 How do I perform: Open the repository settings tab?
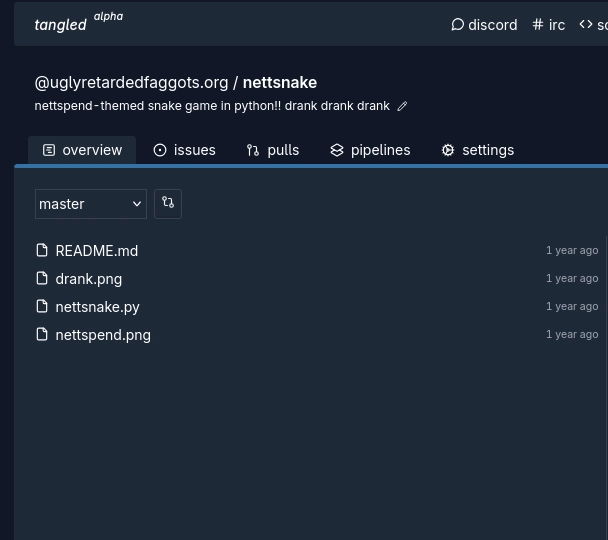point(477,150)
